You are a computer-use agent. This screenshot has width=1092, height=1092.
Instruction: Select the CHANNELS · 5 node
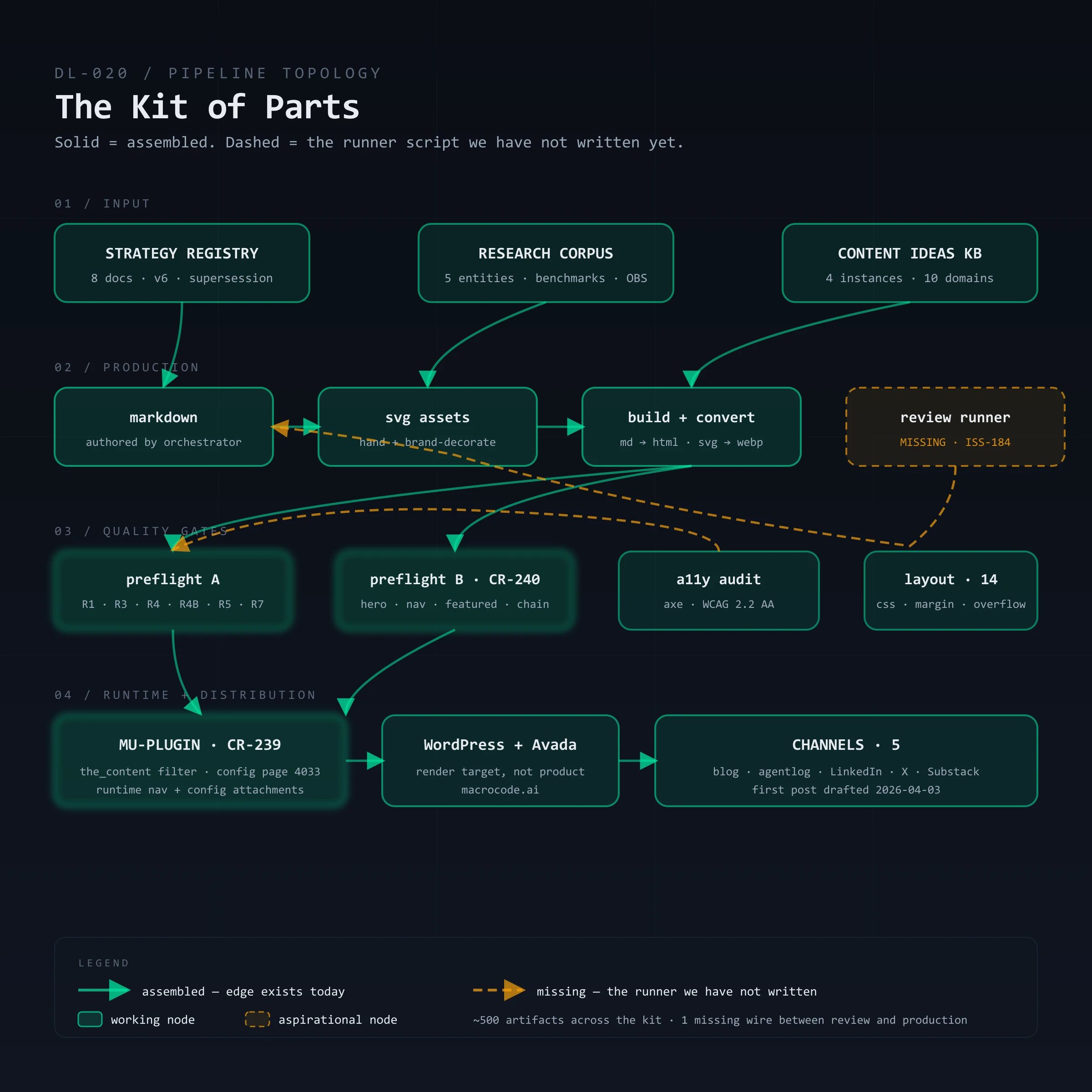(846, 761)
